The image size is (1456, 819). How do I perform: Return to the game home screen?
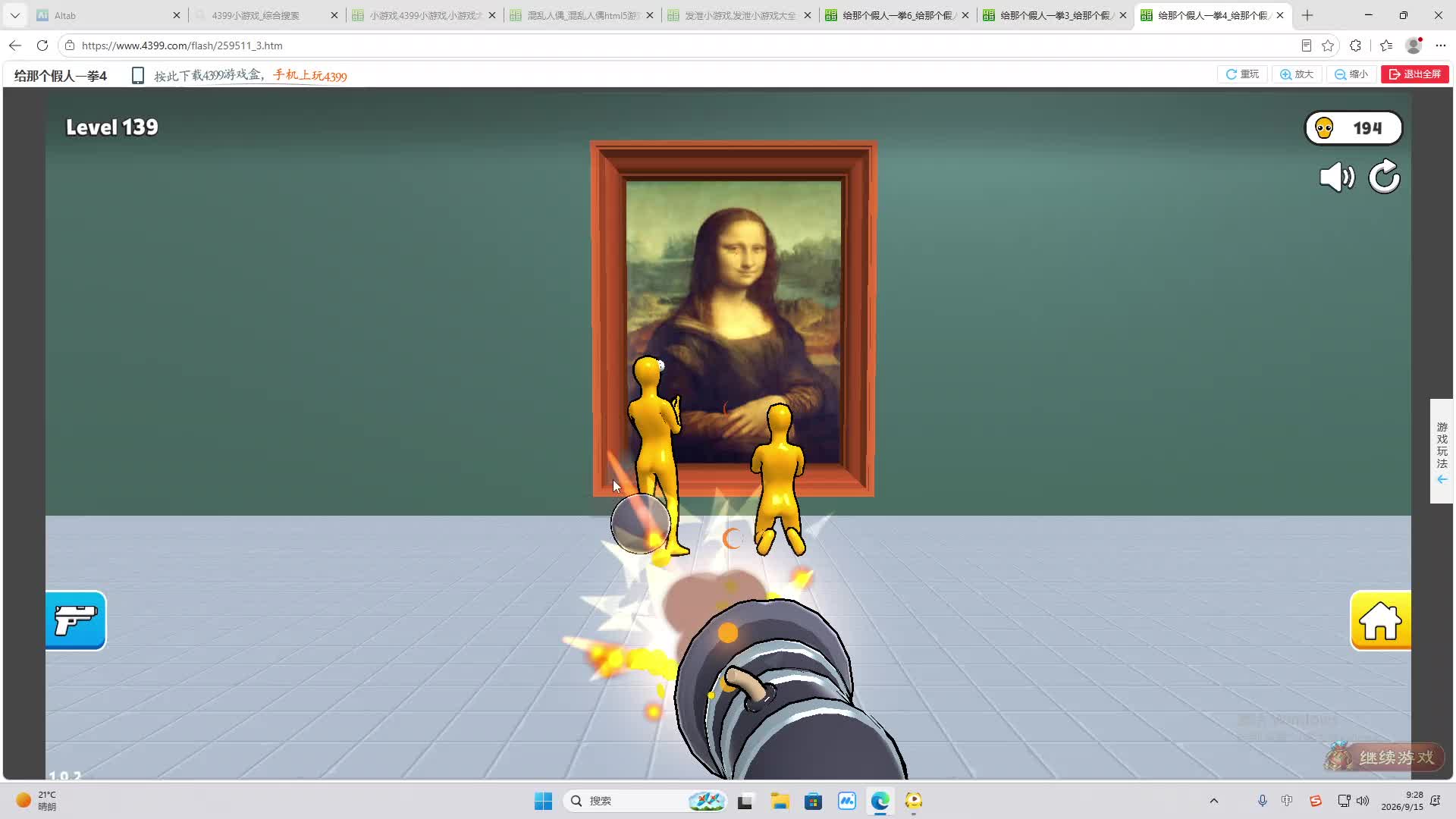click(x=1380, y=620)
